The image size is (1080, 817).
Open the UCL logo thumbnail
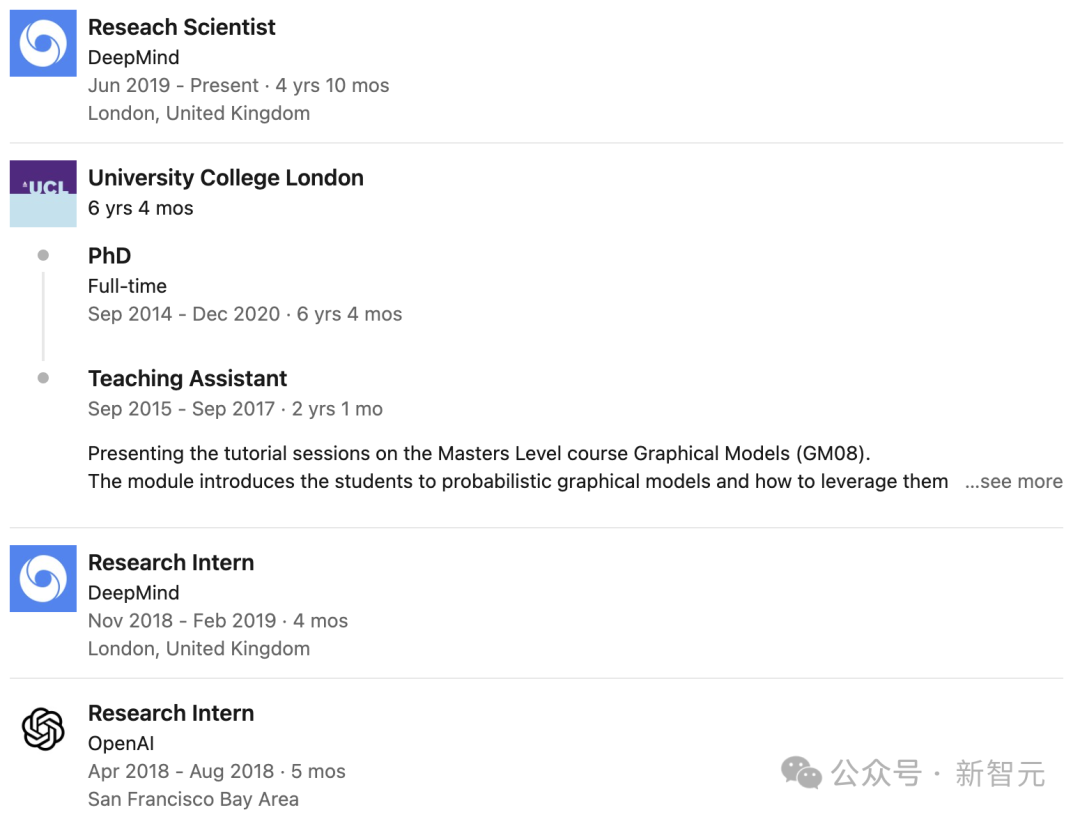coord(43,194)
